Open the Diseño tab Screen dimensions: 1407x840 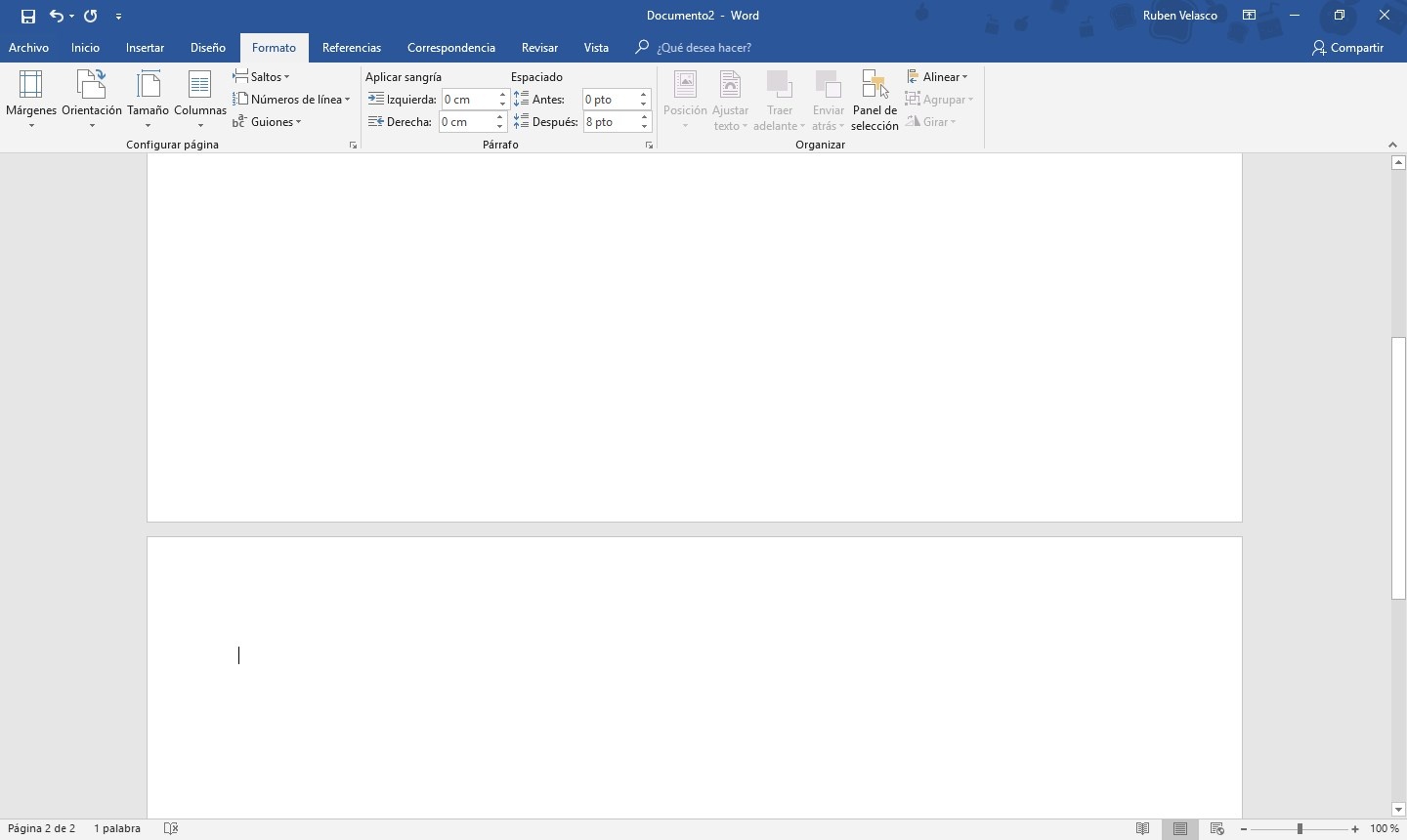208,47
